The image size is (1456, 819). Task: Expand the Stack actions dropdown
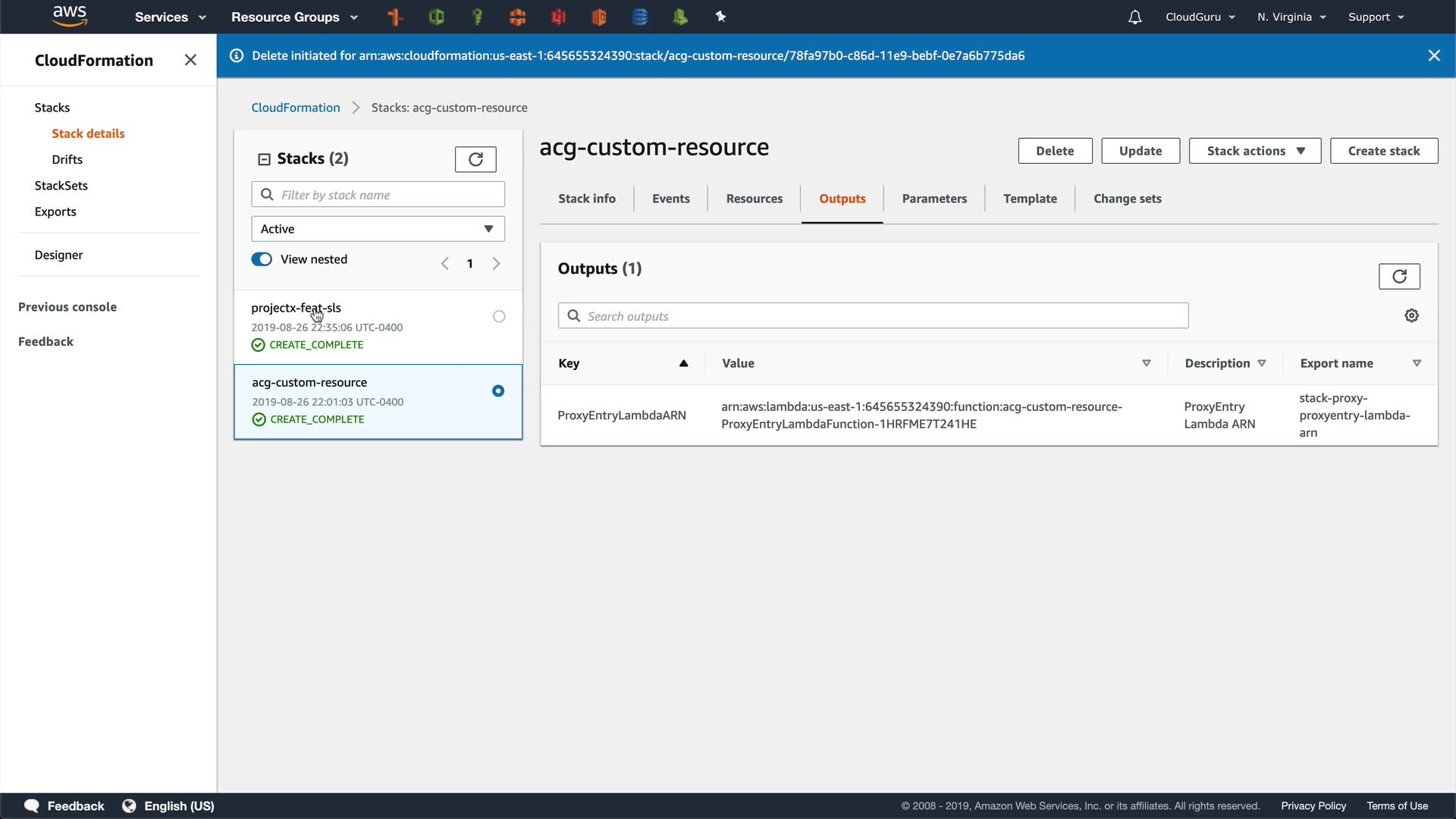(x=1254, y=151)
